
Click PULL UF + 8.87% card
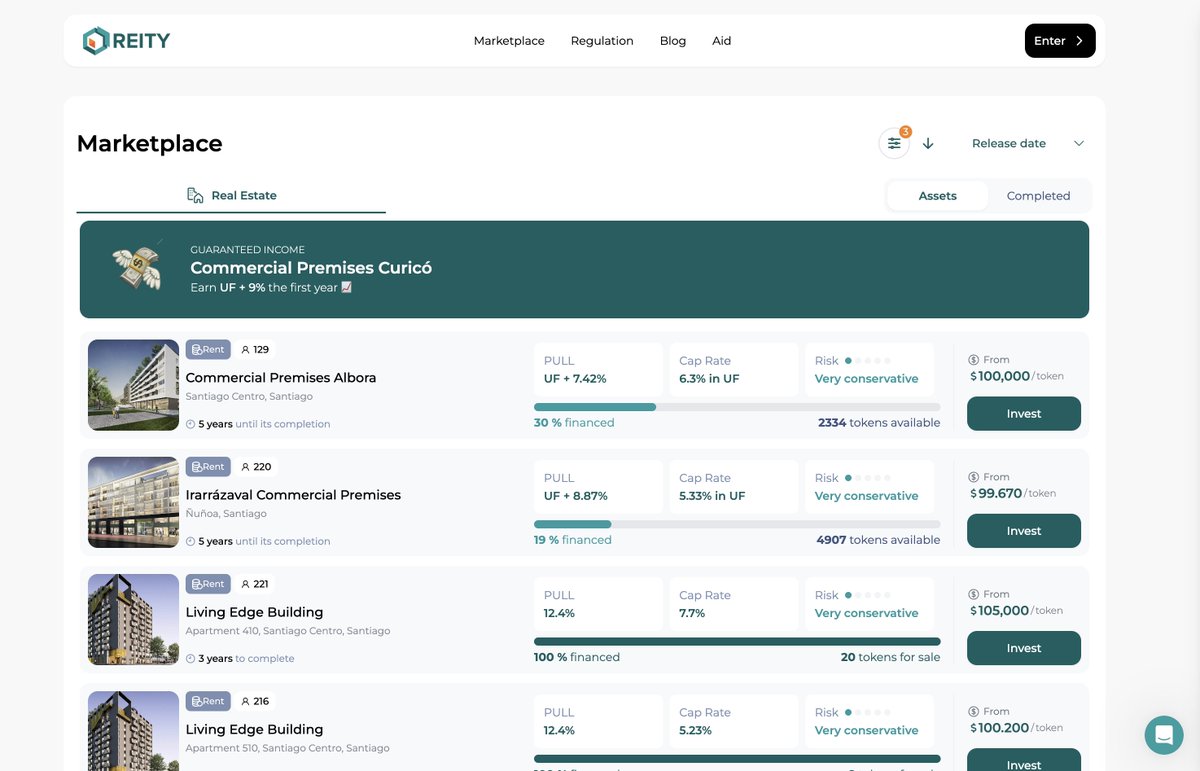coord(598,487)
